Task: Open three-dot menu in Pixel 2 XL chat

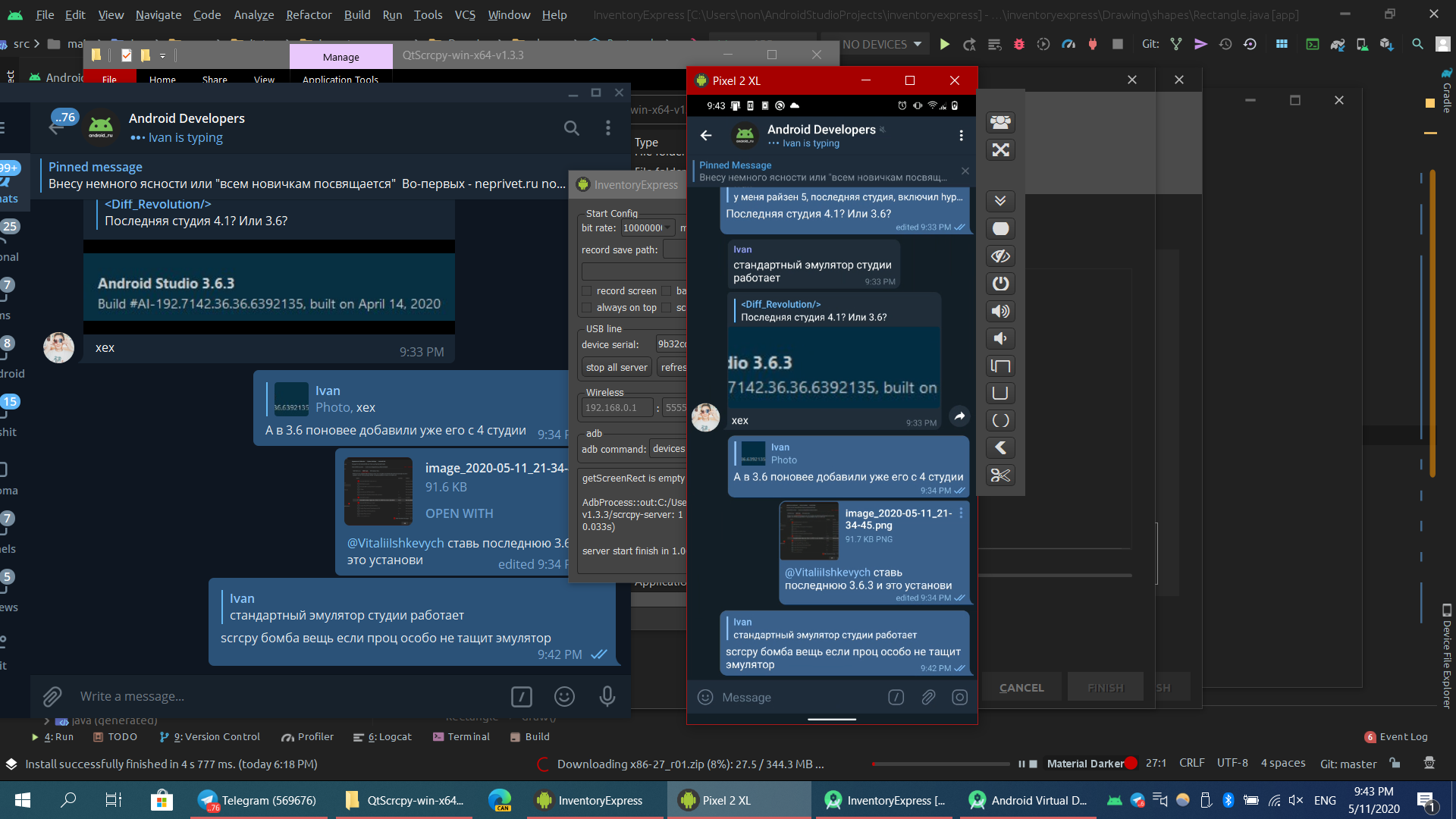Action: click(x=961, y=135)
